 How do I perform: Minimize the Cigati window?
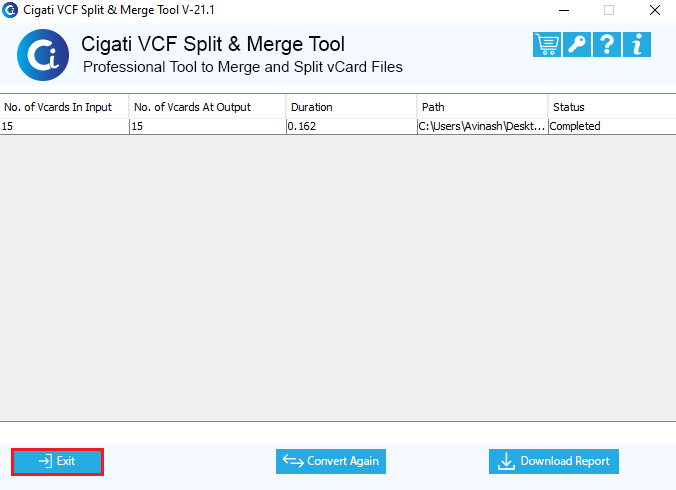[564, 10]
